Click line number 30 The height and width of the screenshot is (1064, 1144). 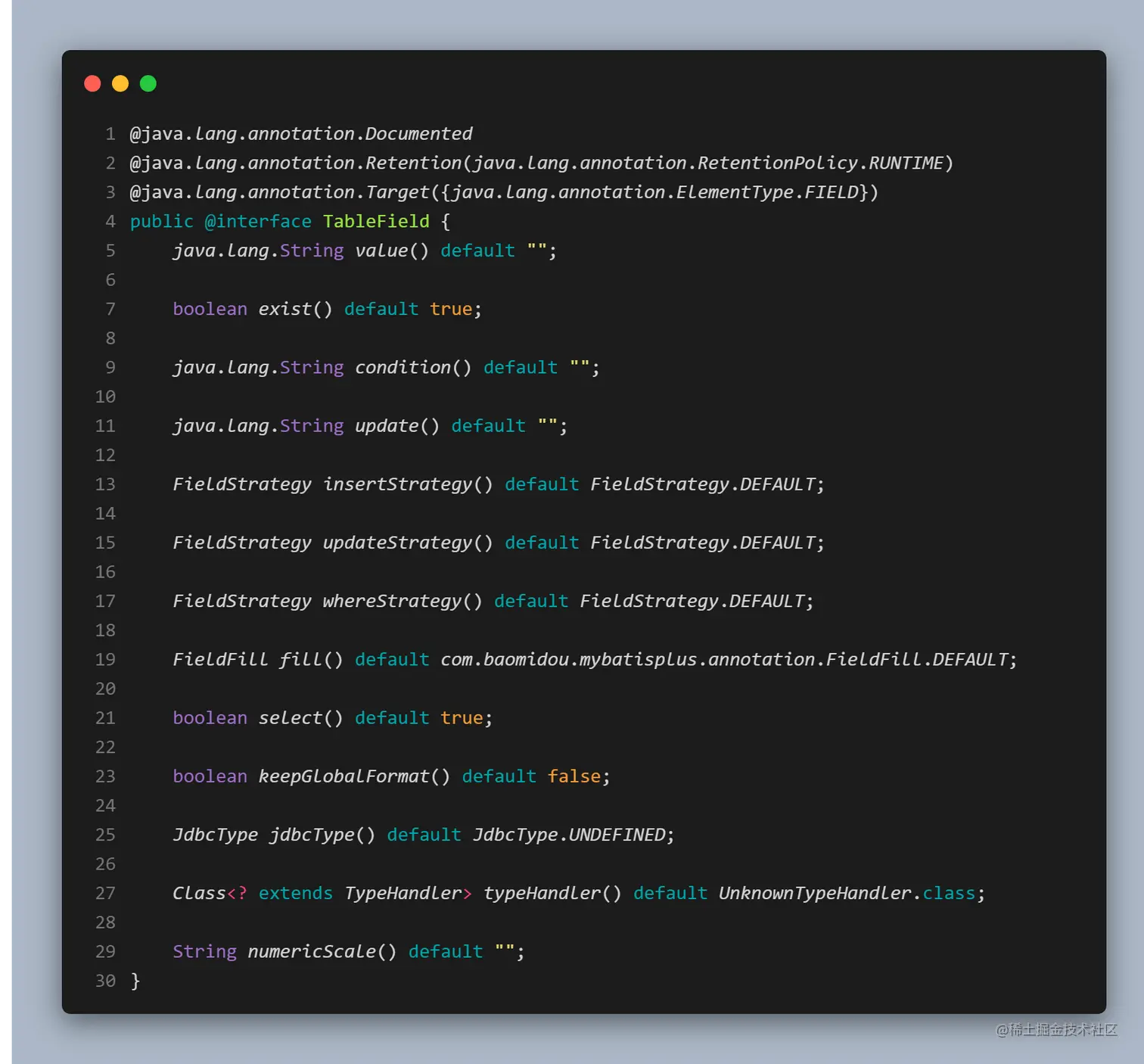105,981
